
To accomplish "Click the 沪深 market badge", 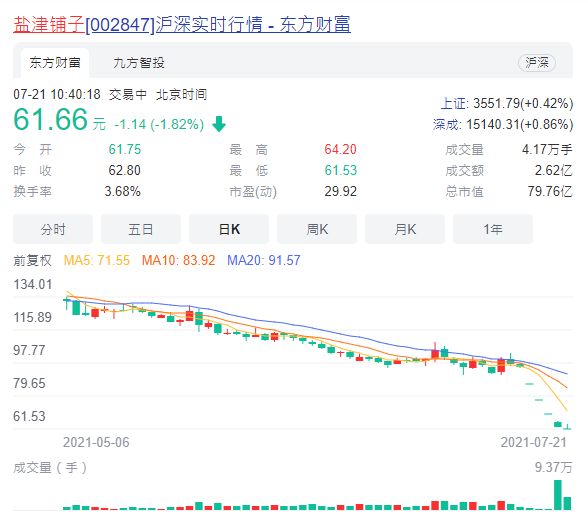I will click(x=537, y=63).
